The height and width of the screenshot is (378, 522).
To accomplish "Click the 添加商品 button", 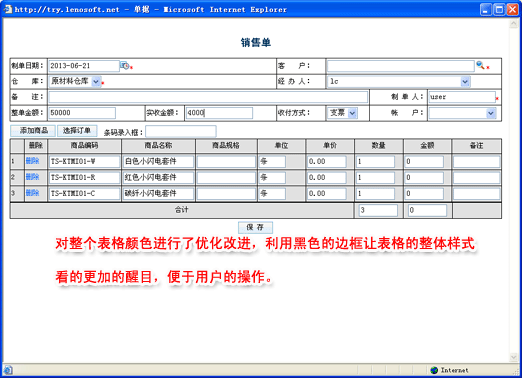I will (34, 131).
